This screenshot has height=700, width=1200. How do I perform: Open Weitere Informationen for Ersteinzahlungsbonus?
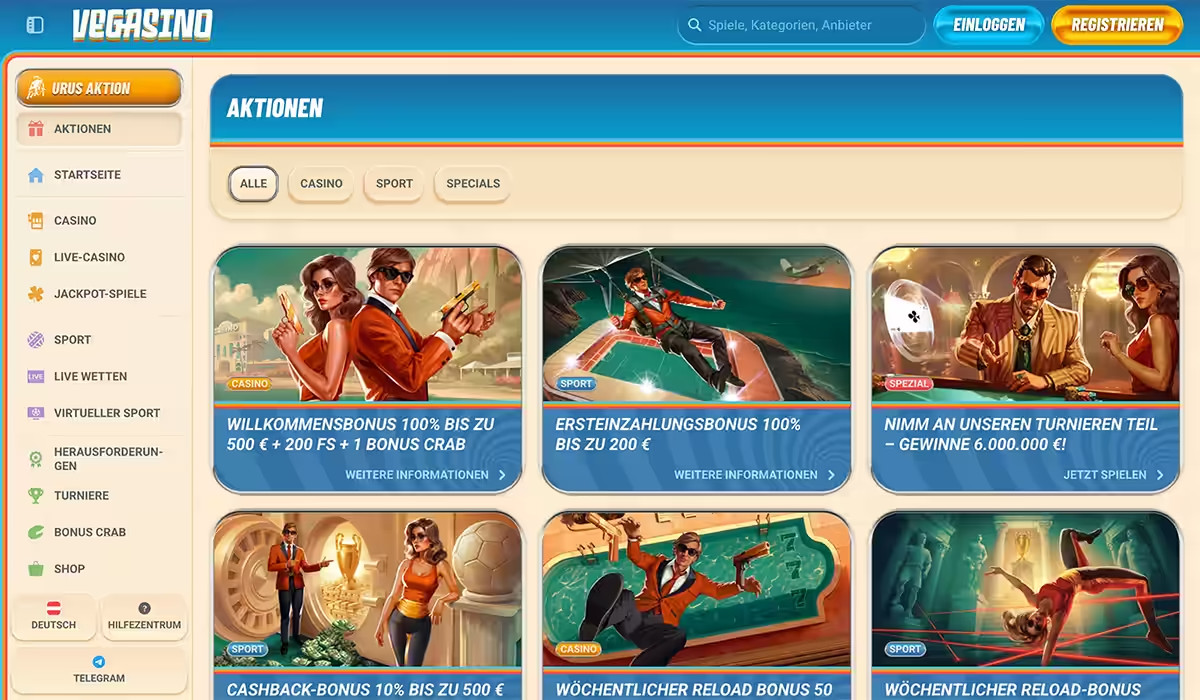746,475
